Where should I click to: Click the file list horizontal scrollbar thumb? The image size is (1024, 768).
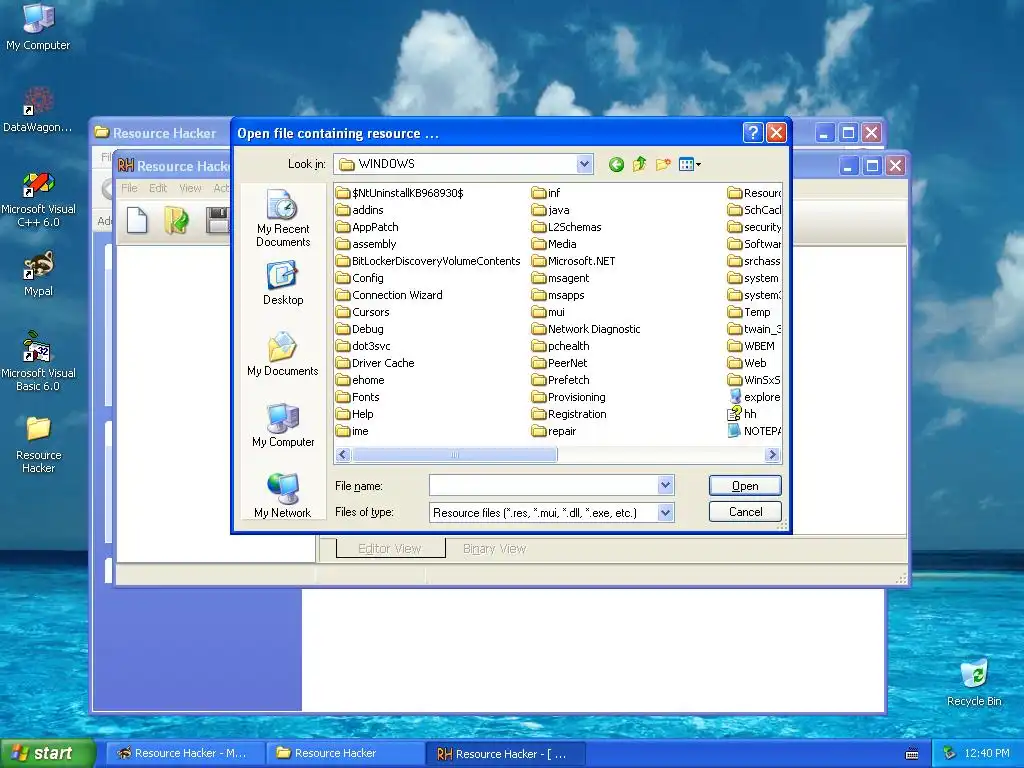pos(455,455)
